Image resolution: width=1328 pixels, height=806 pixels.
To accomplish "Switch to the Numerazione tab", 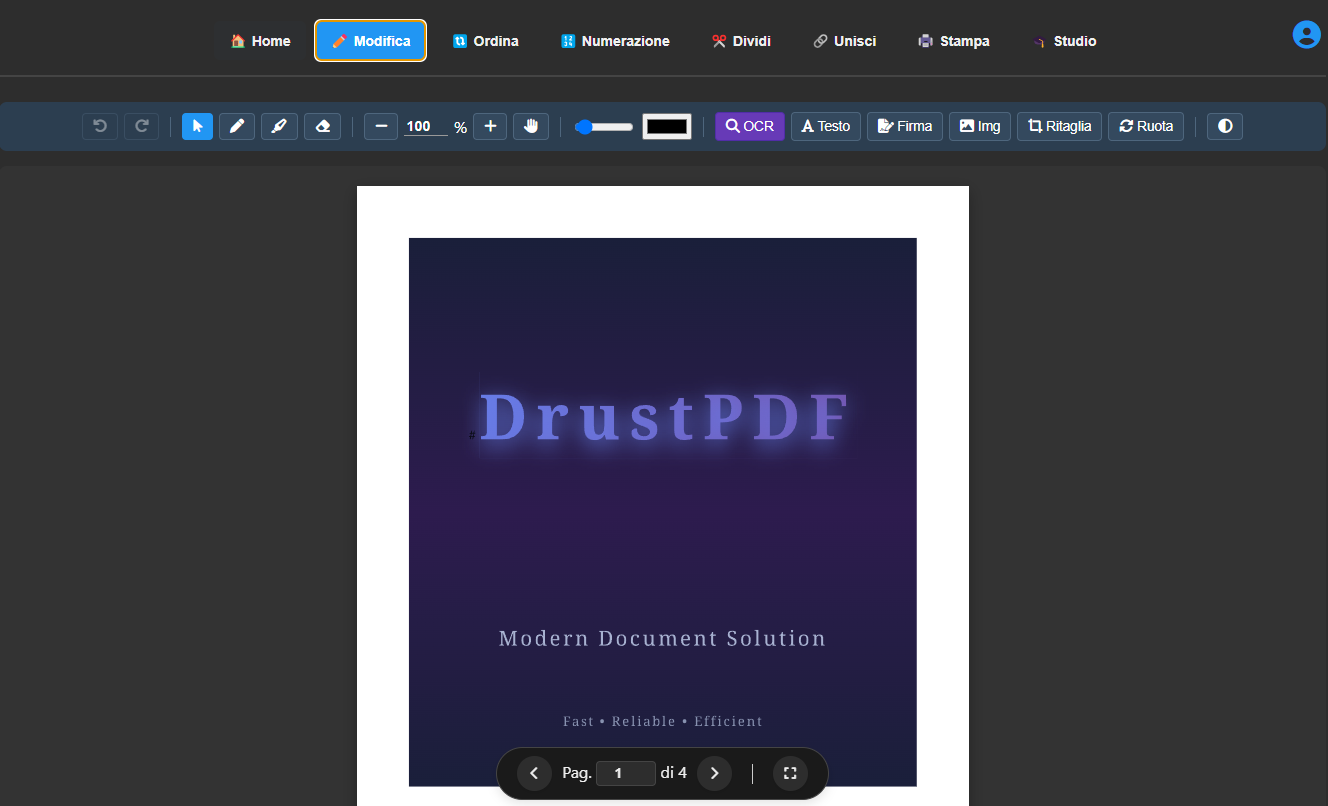I will click(x=615, y=41).
